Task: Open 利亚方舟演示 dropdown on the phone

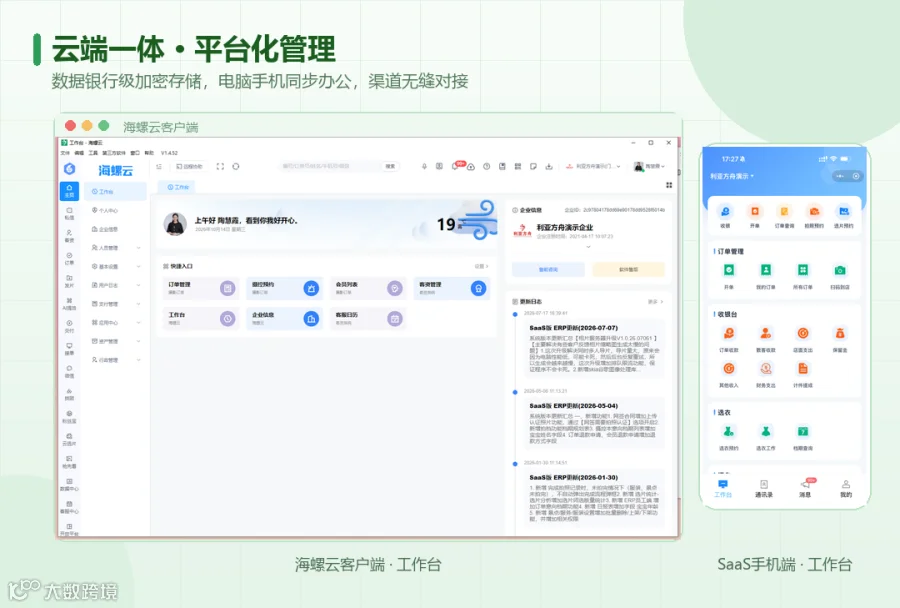Action: [732, 176]
